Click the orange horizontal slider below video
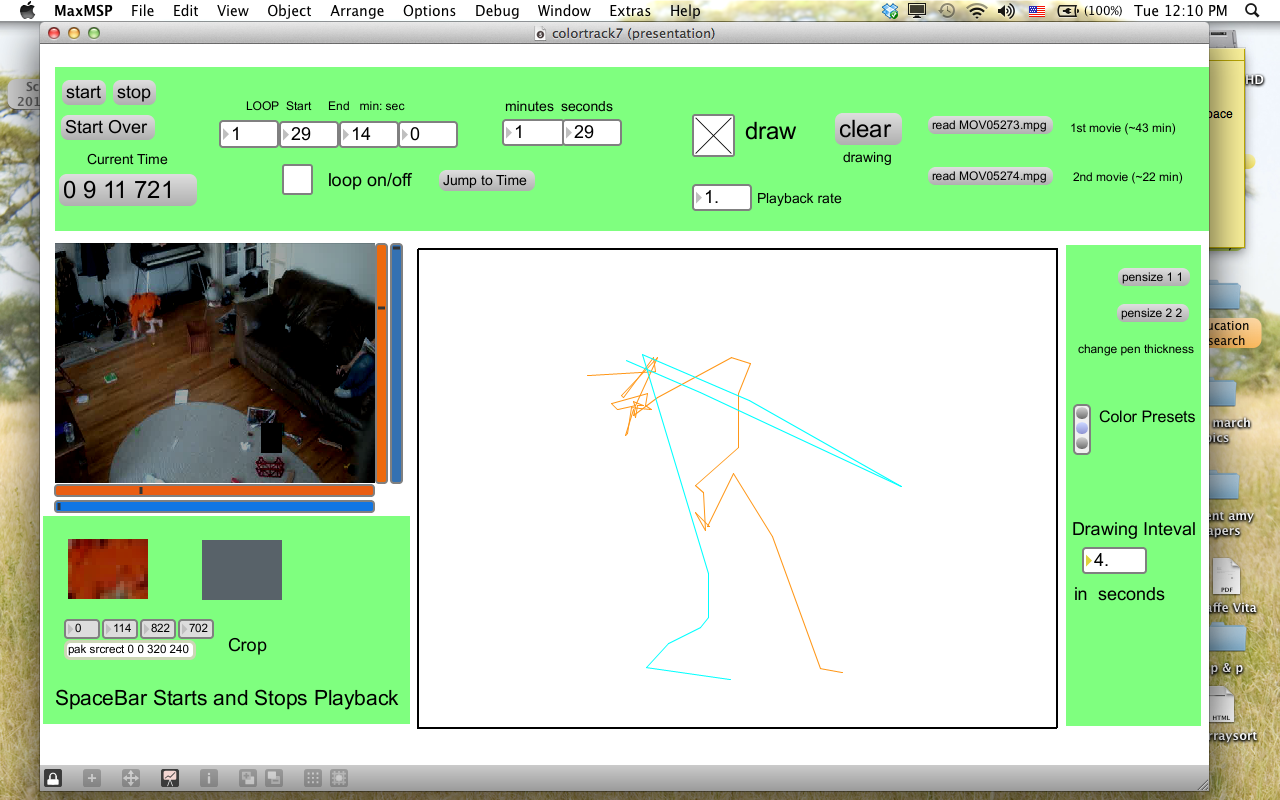This screenshot has height=800, width=1280. point(214,491)
